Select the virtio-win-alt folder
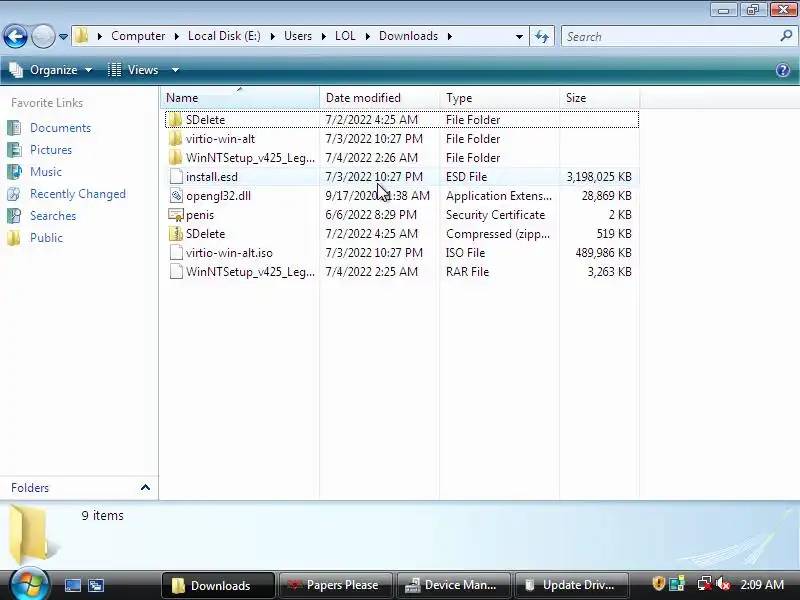Image resolution: width=800 pixels, height=600 pixels. 220,139
